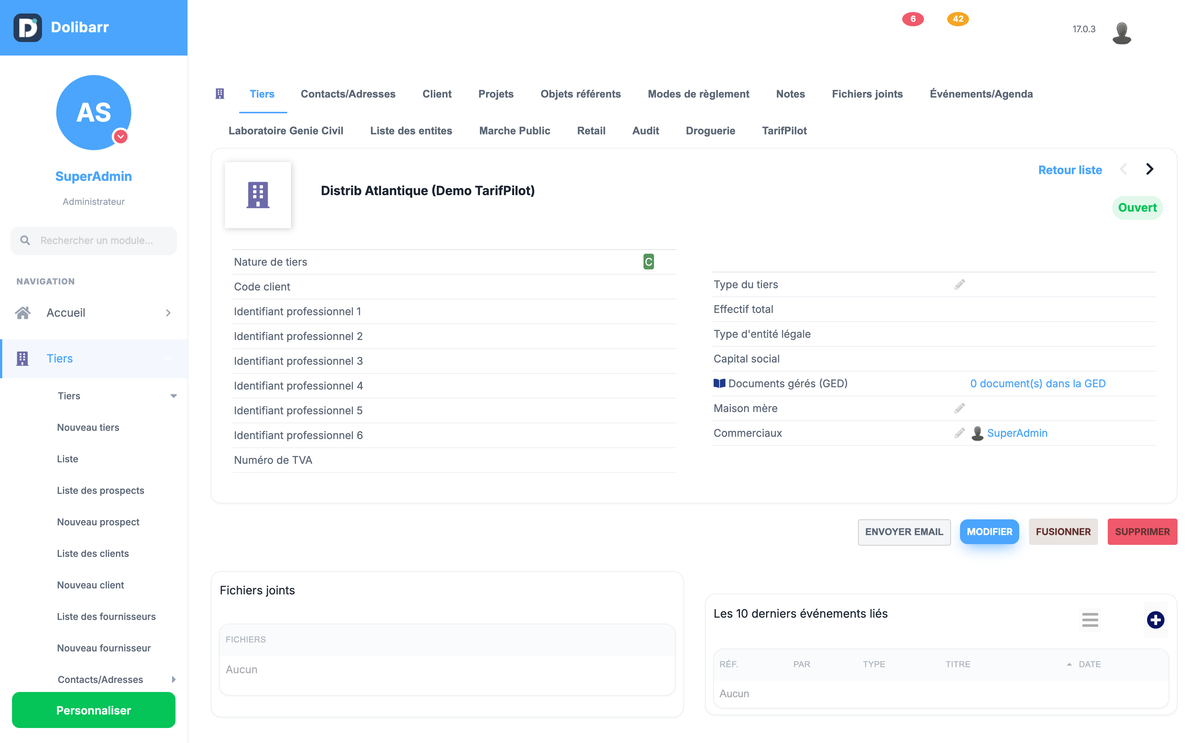1200x743 pixels.
Task: Open the Droguerie tab
Action: click(711, 131)
